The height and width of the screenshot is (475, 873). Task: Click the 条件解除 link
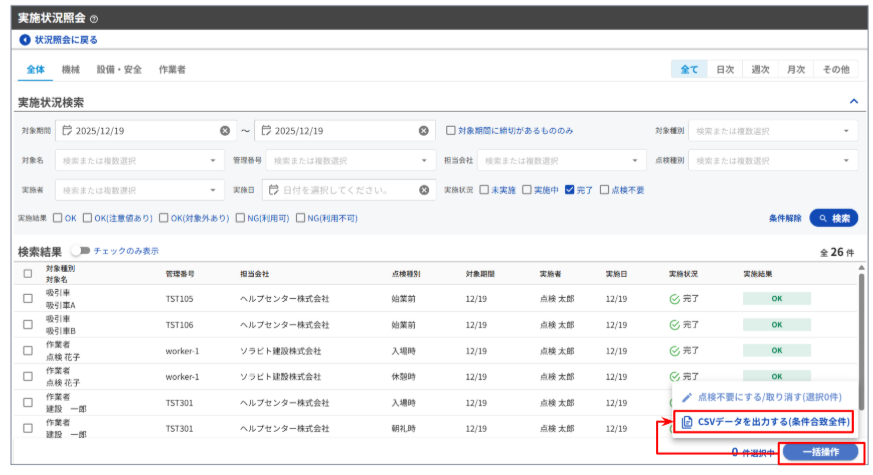(785, 218)
